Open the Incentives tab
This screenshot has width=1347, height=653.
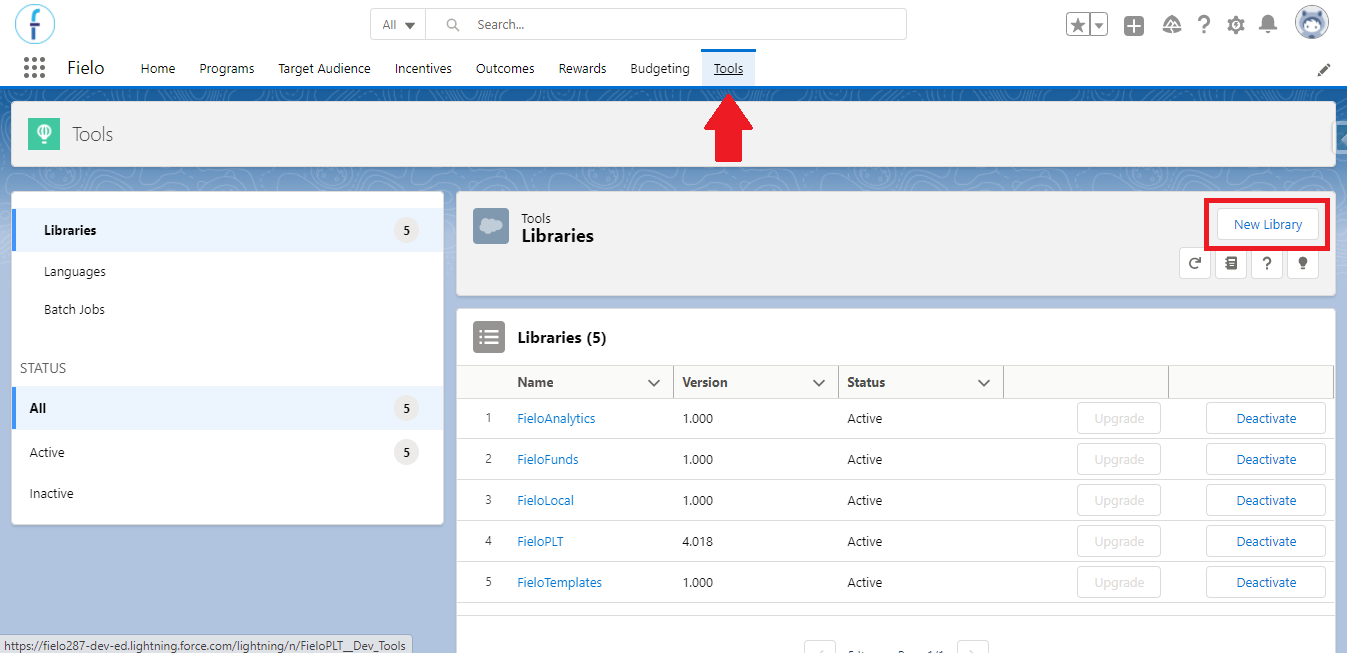[x=423, y=68]
